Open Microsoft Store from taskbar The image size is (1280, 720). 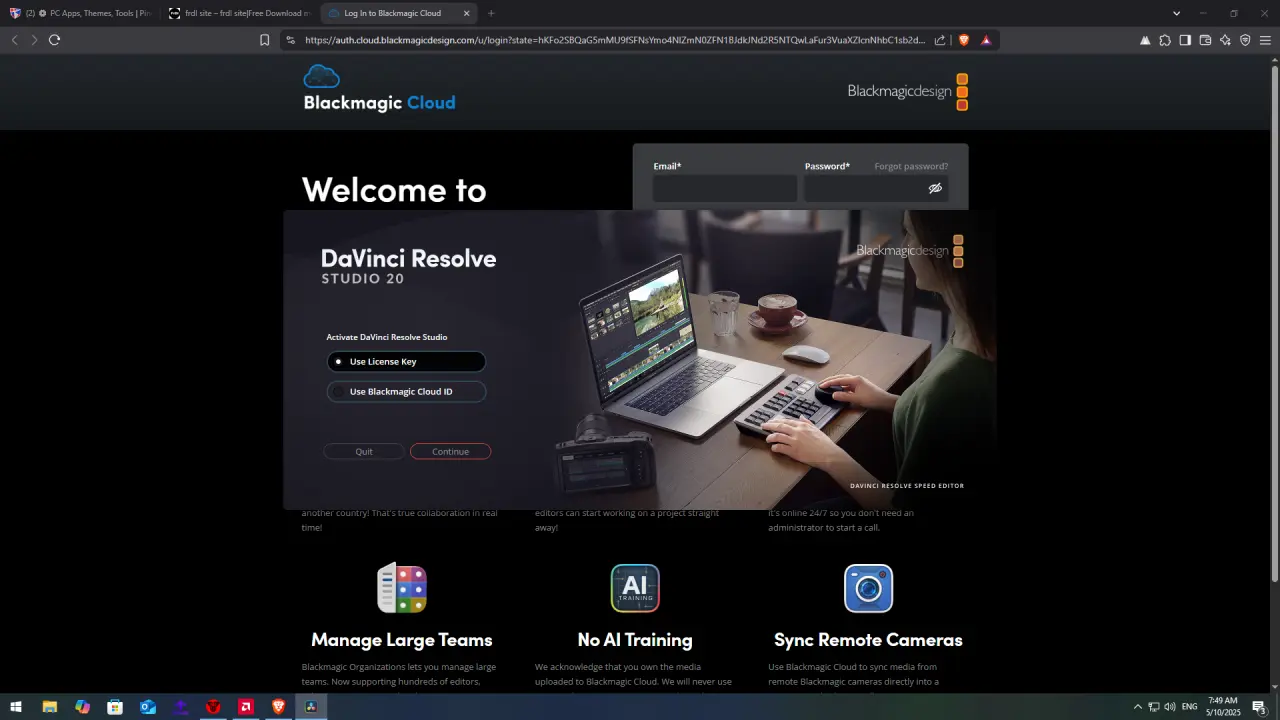point(115,707)
